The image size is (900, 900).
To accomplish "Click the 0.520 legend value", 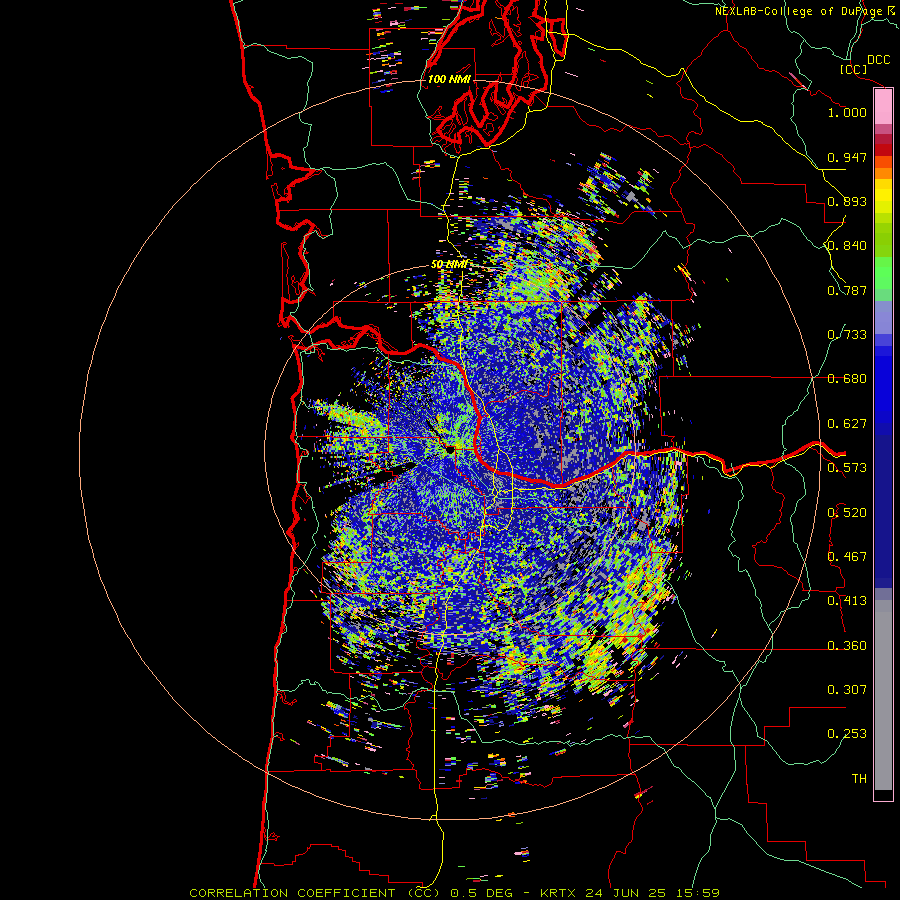I will click(847, 513).
